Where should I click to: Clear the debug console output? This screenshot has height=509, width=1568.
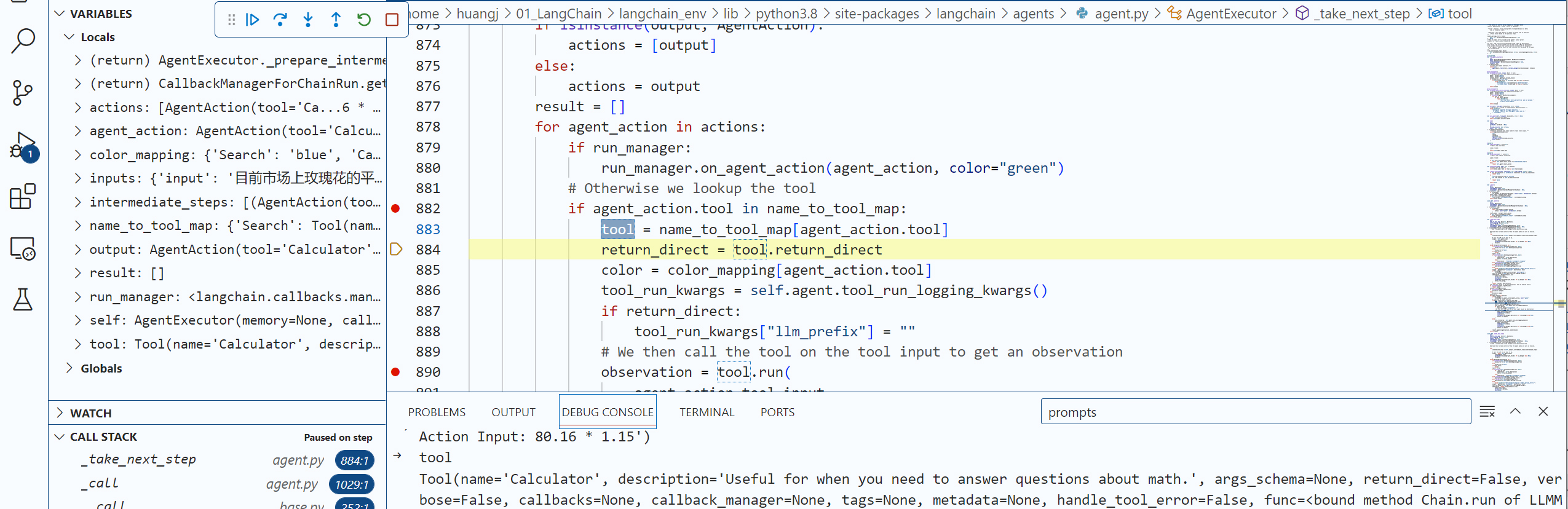(x=1487, y=412)
